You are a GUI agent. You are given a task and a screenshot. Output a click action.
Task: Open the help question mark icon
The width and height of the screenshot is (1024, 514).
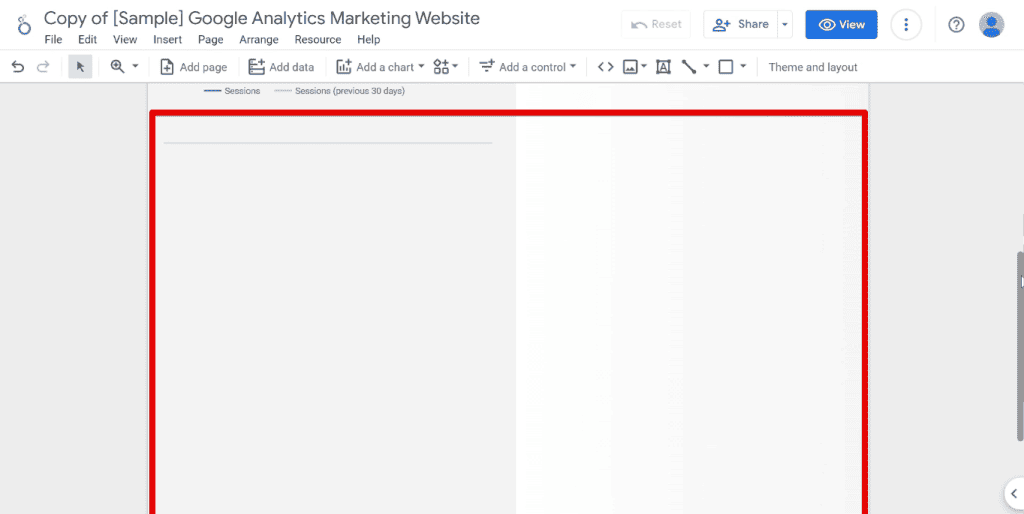tap(956, 25)
